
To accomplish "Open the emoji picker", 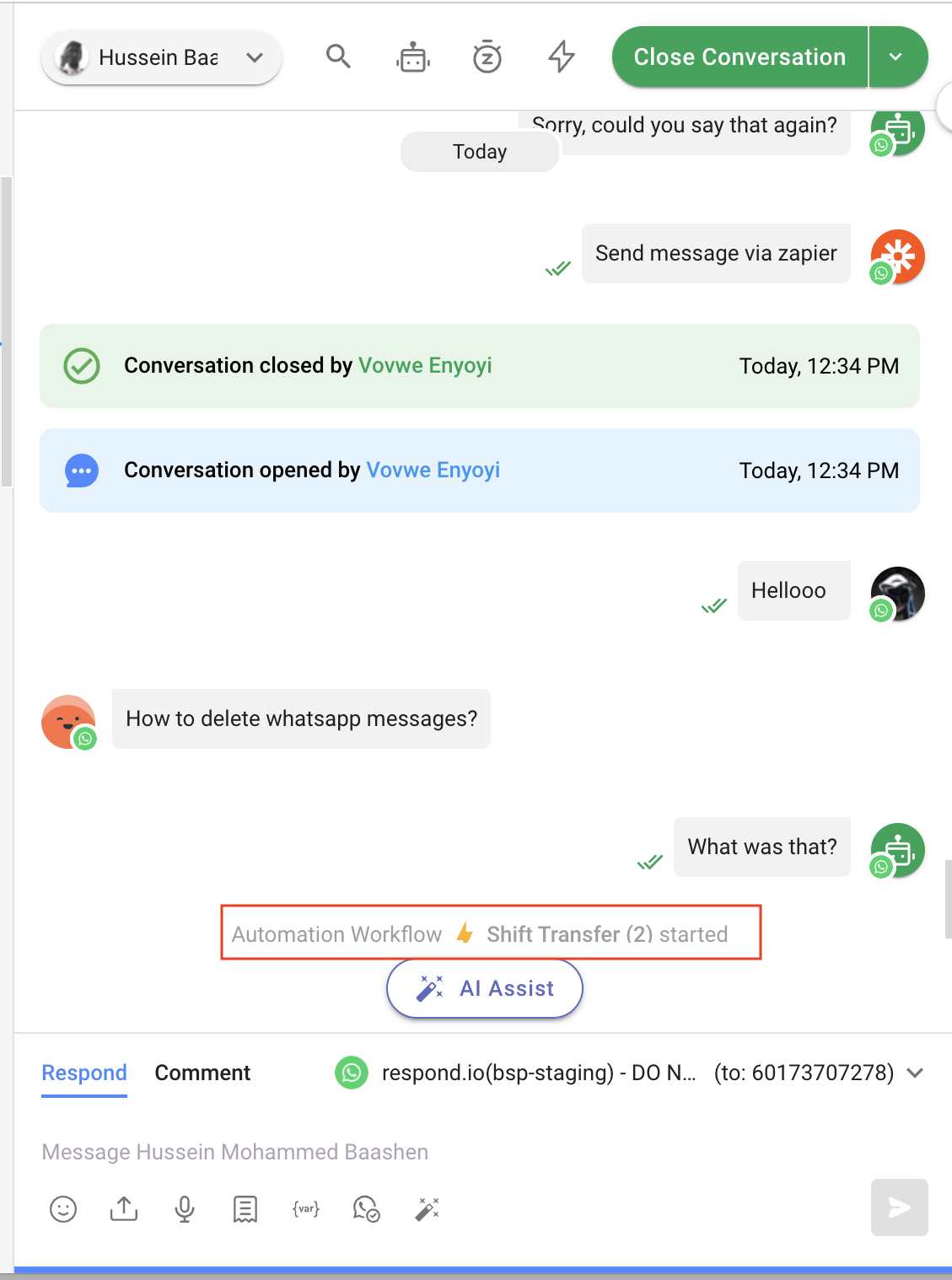I will (63, 1209).
